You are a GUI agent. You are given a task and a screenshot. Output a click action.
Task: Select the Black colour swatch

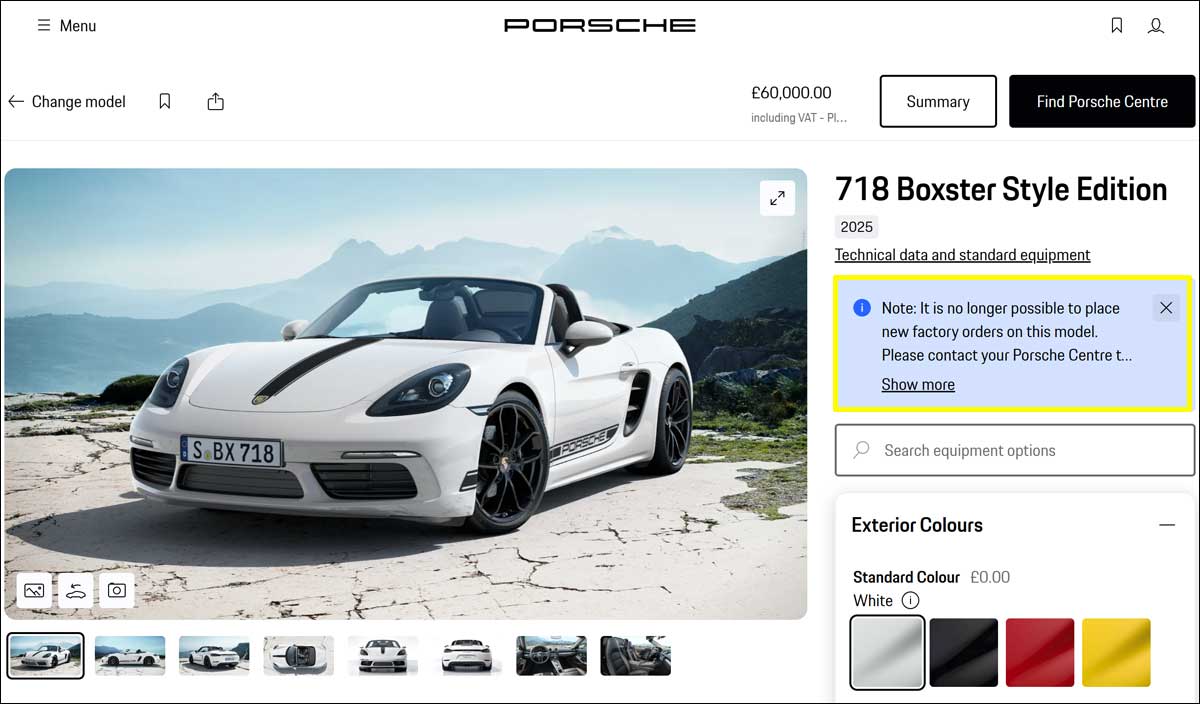coord(964,652)
